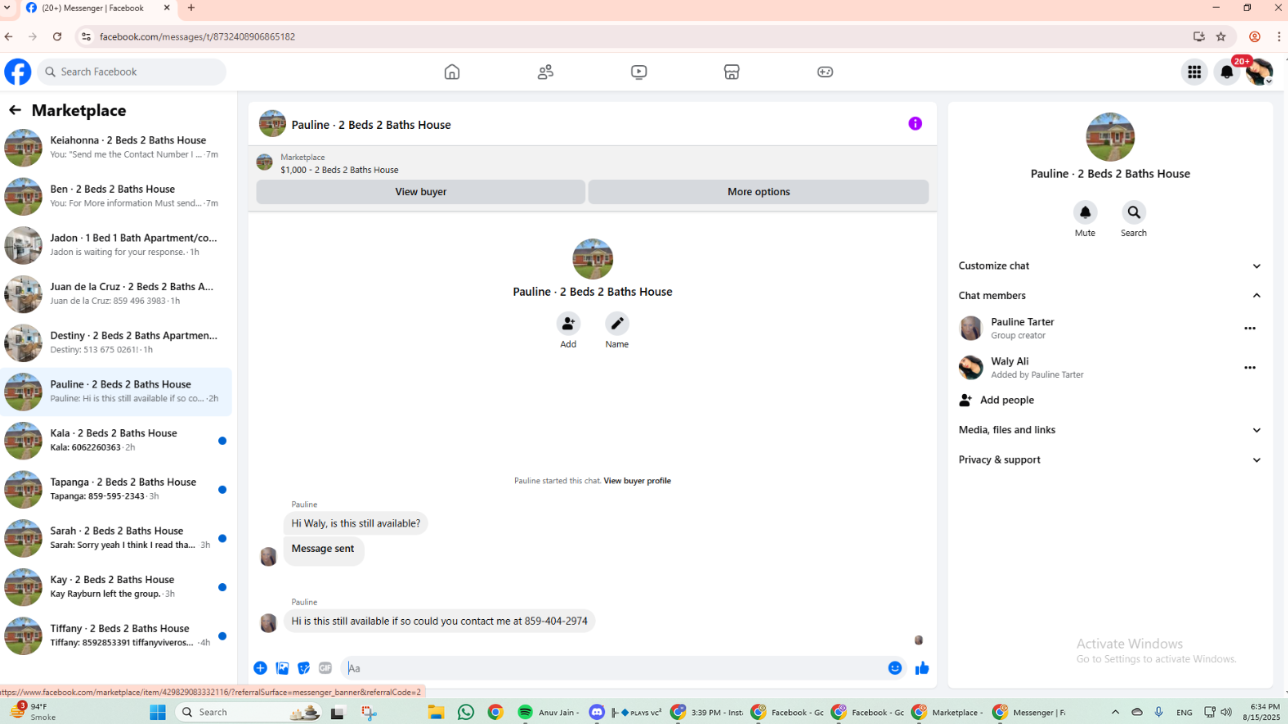Bookmark this page with star icon

click(1221, 37)
